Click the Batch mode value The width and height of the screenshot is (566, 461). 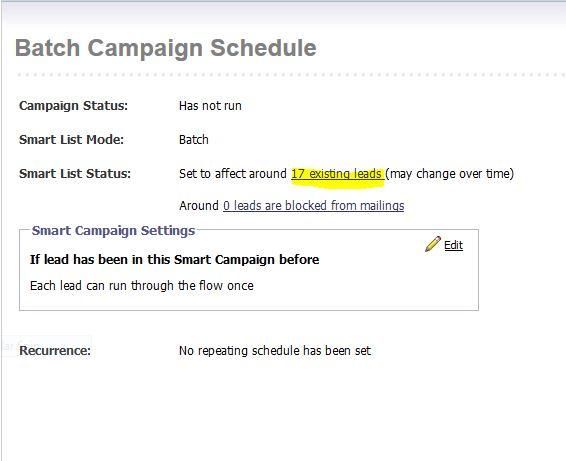194,140
